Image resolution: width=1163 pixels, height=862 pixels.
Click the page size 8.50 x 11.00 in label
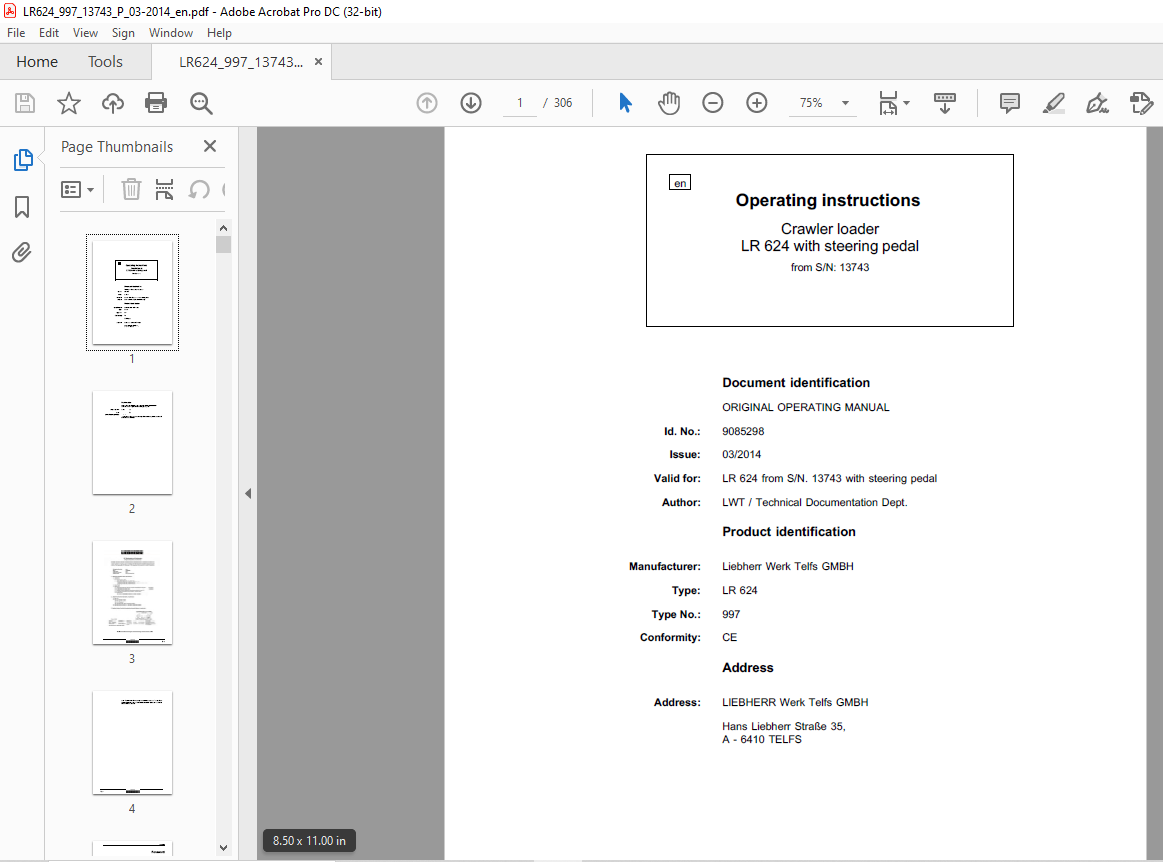(x=309, y=840)
